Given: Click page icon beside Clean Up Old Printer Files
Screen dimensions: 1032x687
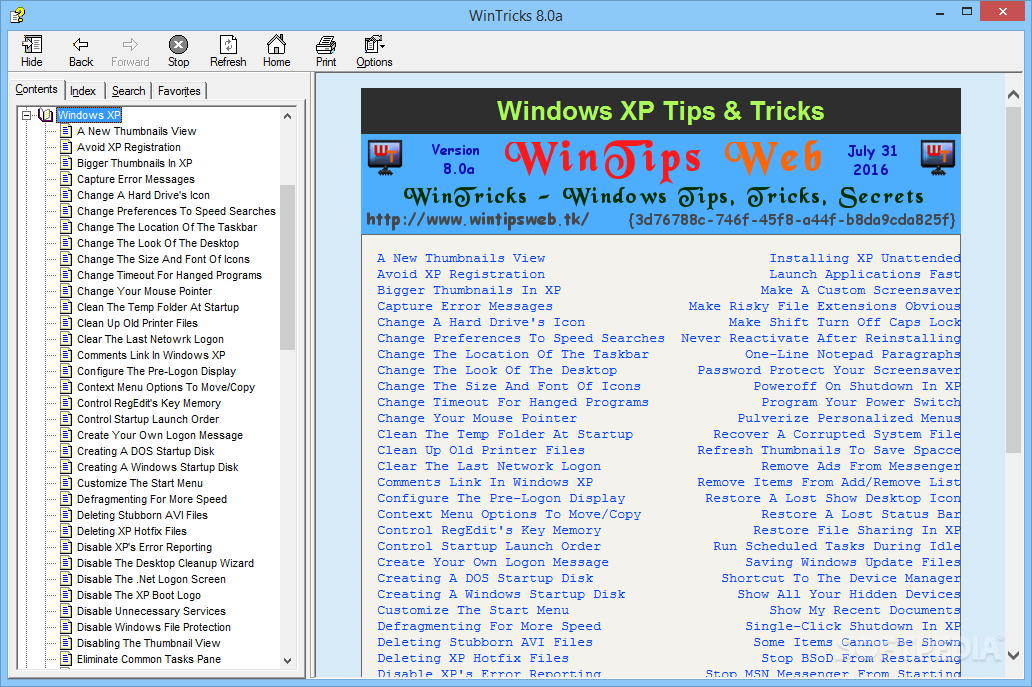Looking at the screenshot, I should point(66,323).
